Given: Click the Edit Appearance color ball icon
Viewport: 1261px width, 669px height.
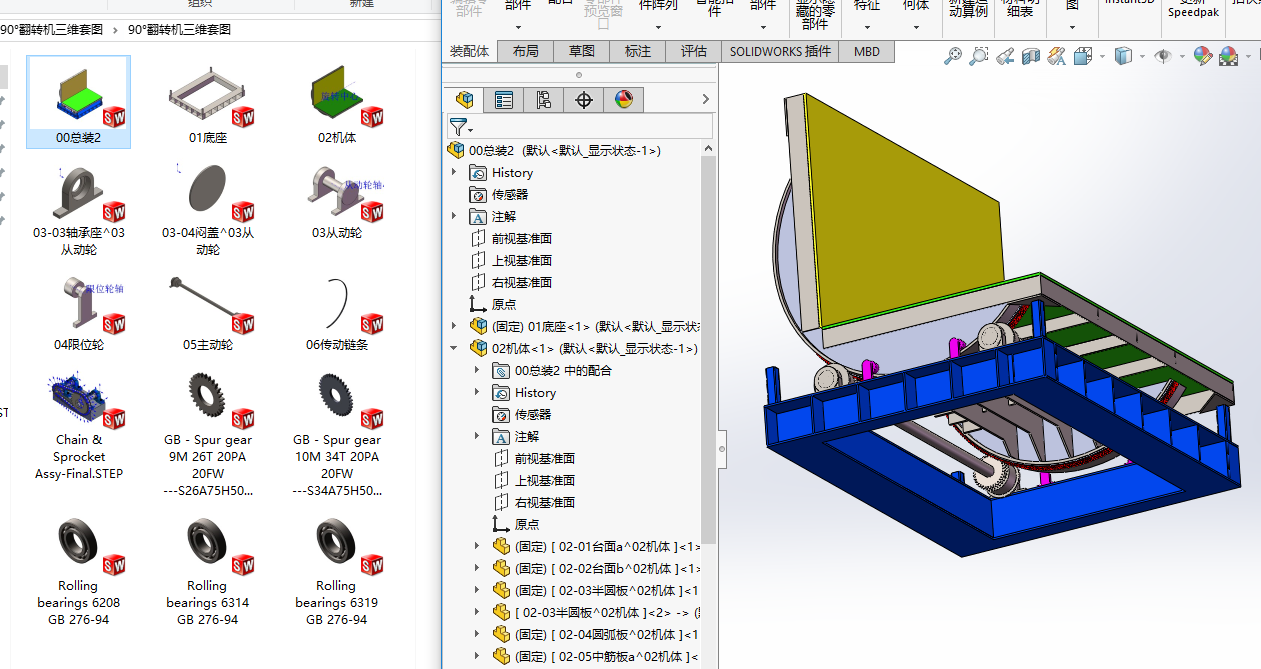Looking at the screenshot, I should (x=1202, y=57).
